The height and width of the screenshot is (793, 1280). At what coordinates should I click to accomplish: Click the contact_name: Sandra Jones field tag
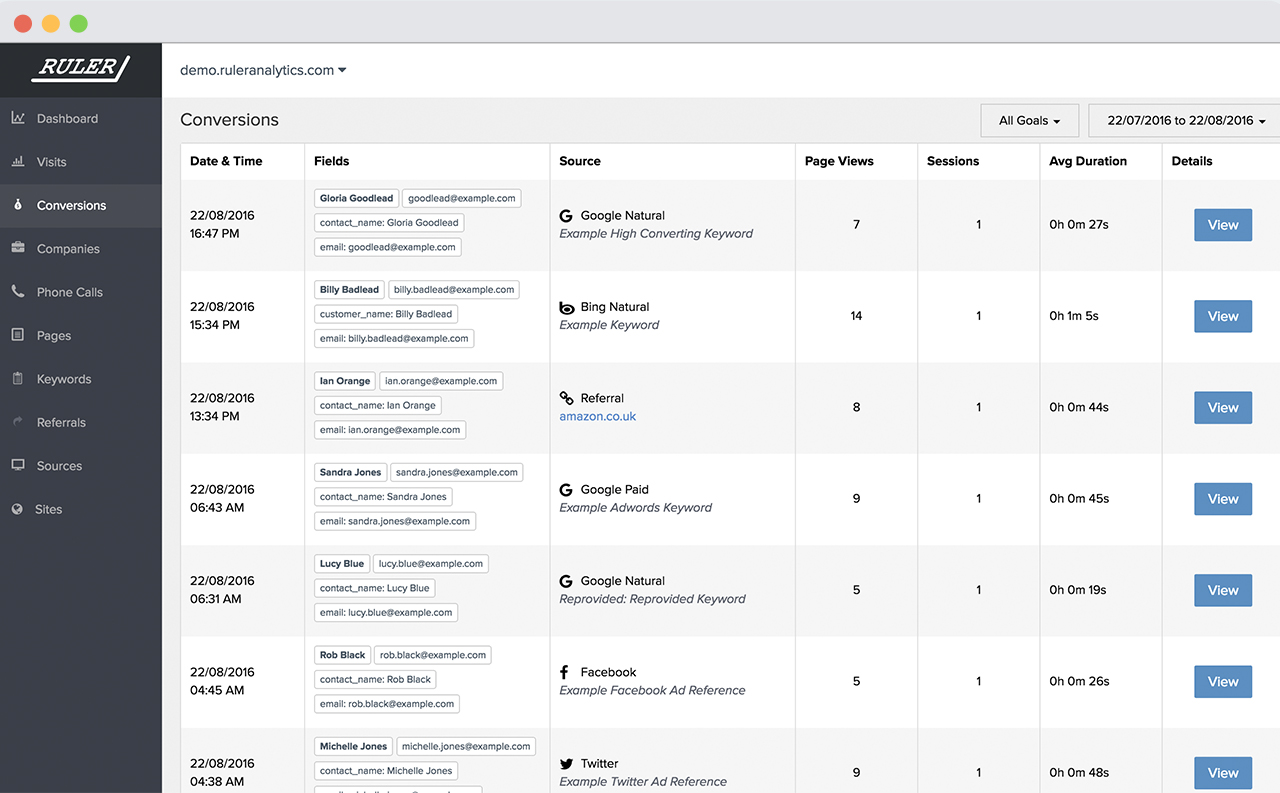pos(383,497)
